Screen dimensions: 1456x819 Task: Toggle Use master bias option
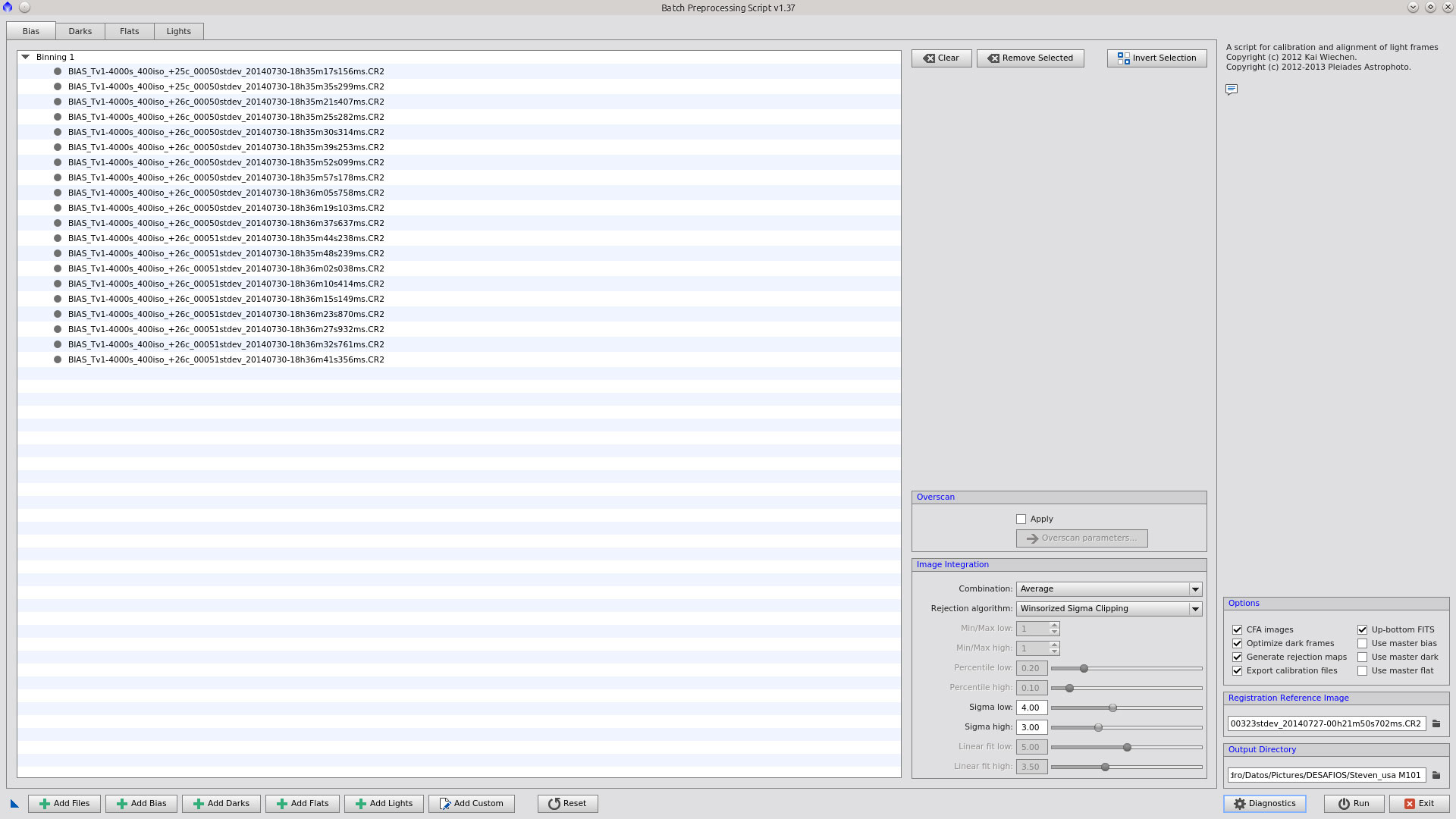pos(1362,644)
